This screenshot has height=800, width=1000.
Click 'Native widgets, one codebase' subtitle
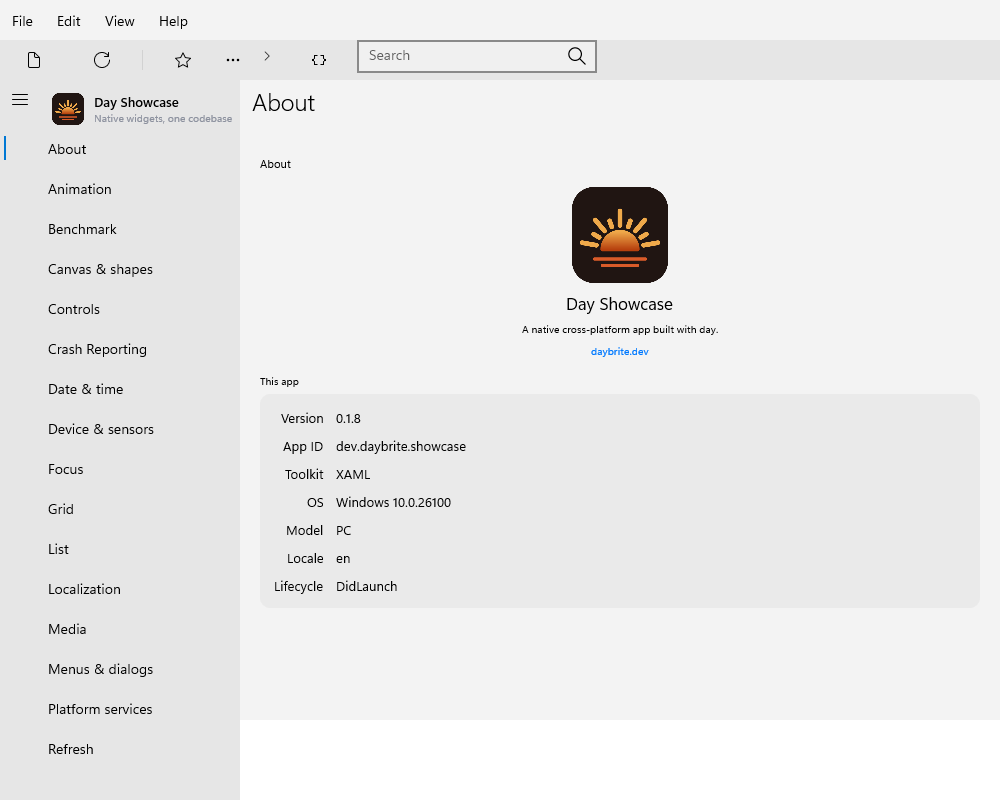pos(163,119)
